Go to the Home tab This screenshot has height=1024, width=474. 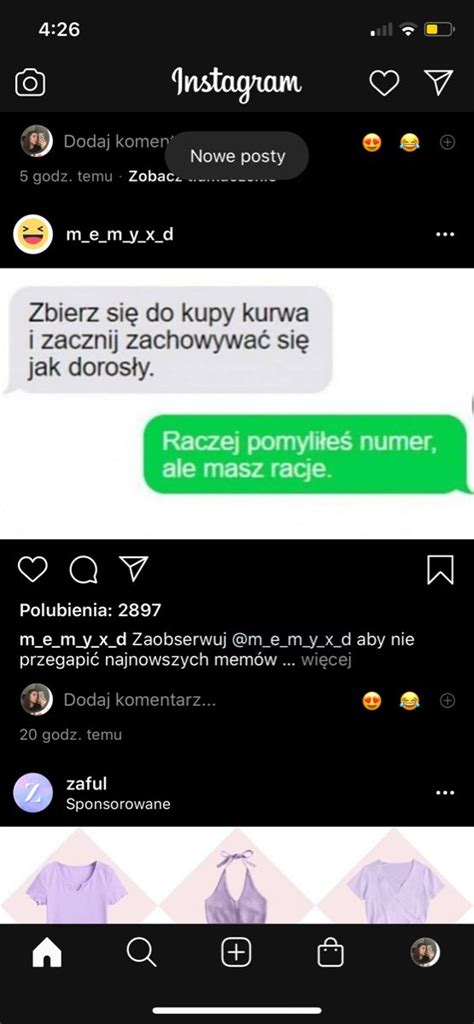tap(47, 953)
